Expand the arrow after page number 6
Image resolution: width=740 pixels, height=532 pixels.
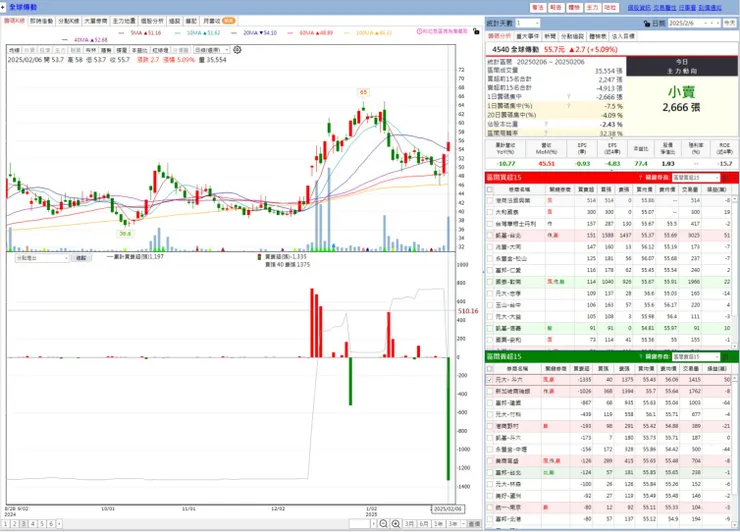59,524
